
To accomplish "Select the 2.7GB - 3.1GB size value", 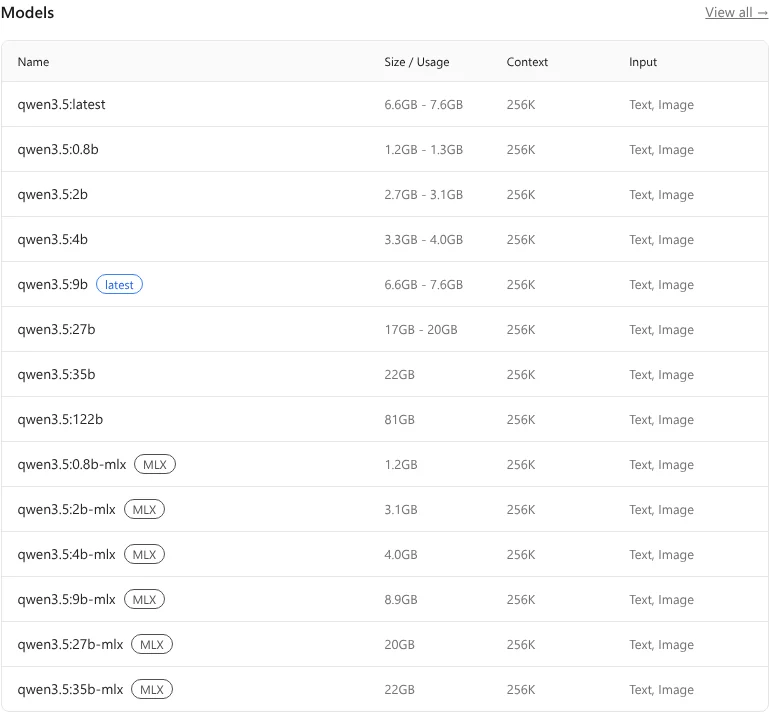I will [x=424, y=194].
